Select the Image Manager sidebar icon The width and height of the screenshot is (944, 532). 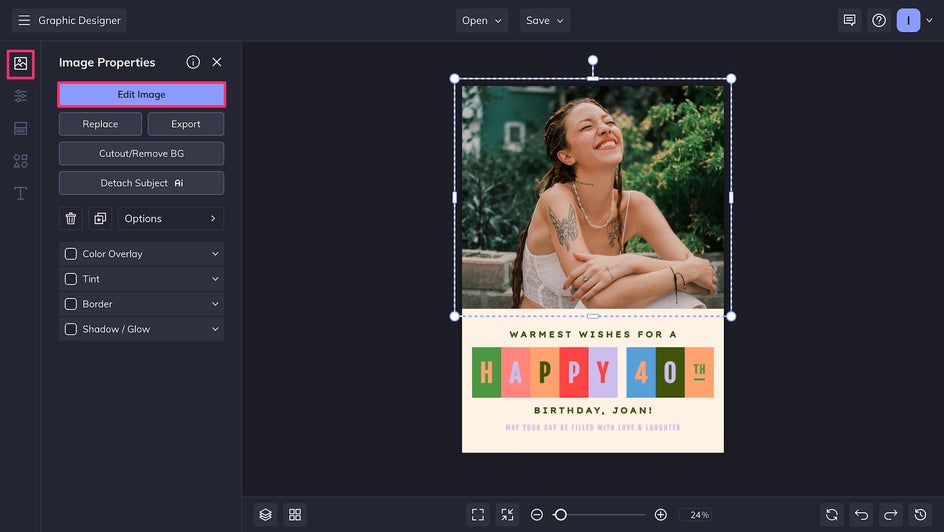click(20, 64)
